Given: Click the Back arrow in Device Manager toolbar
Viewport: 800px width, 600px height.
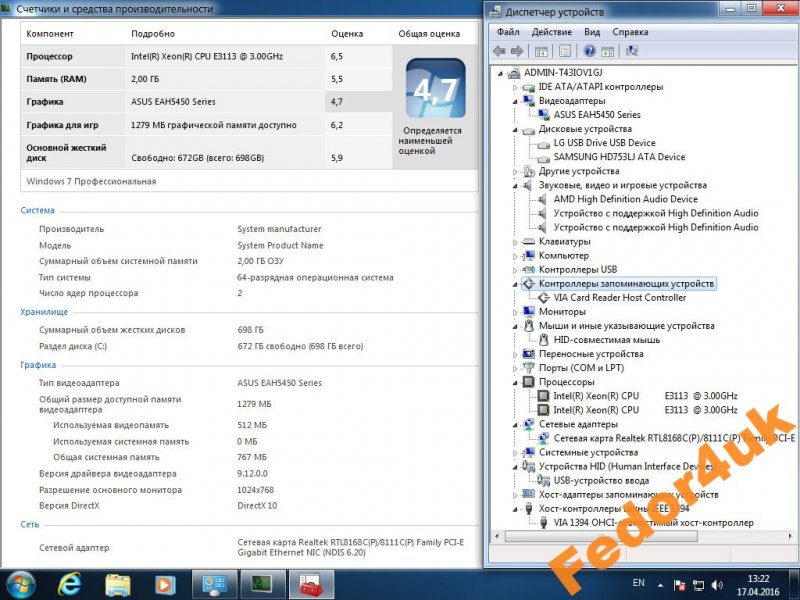Looking at the screenshot, I should 499,51.
